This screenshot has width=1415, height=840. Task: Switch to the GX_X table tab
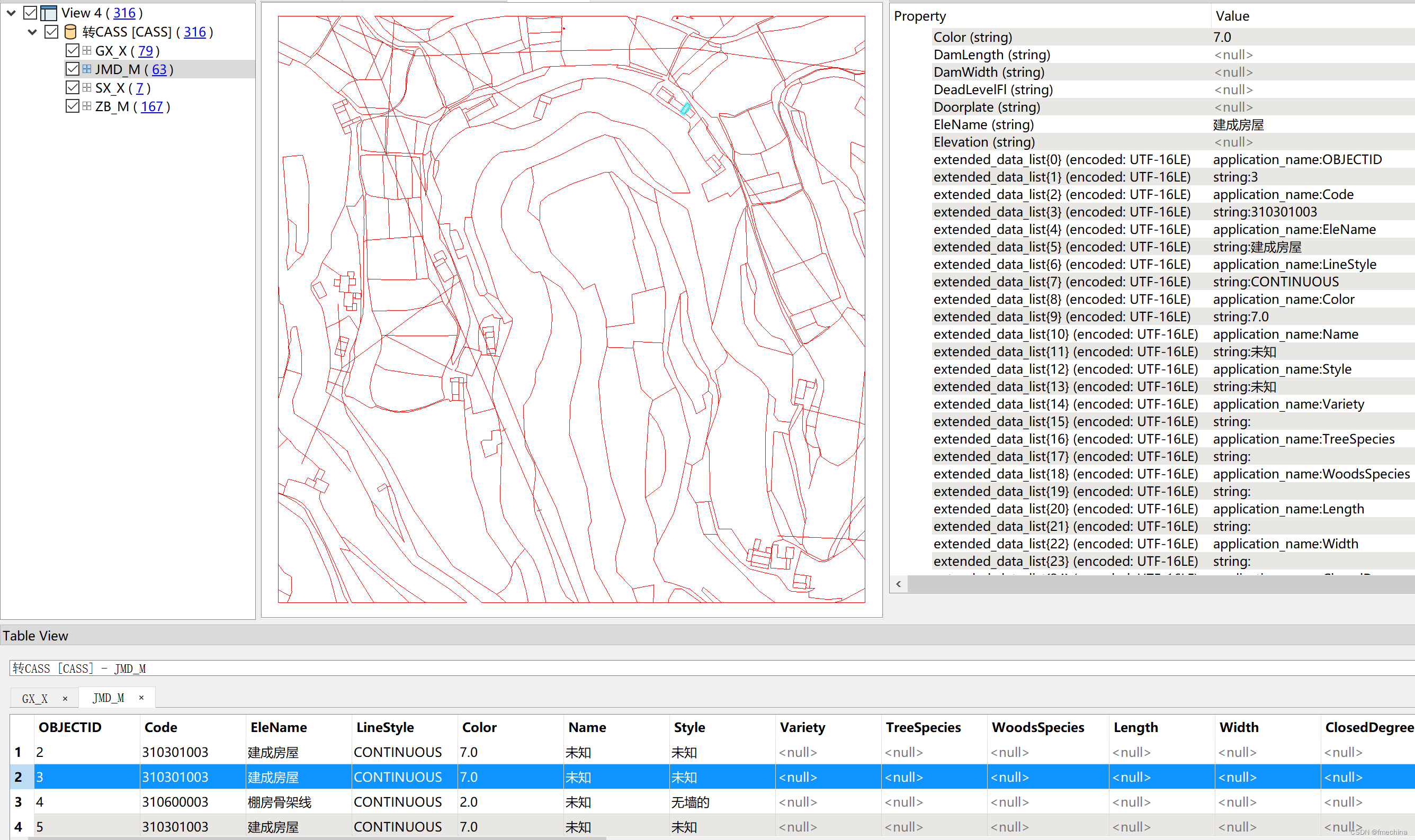click(x=35, y=698)
